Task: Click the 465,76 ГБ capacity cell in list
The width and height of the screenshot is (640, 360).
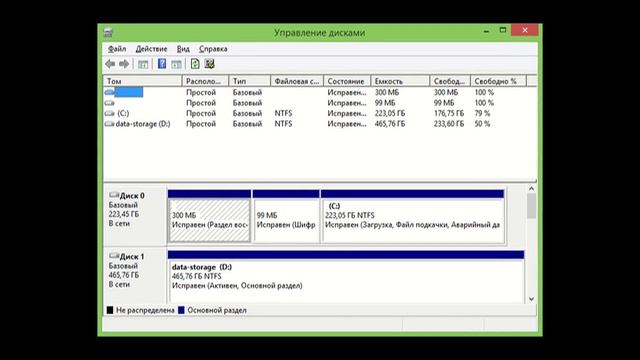Action: coord(390,124)
